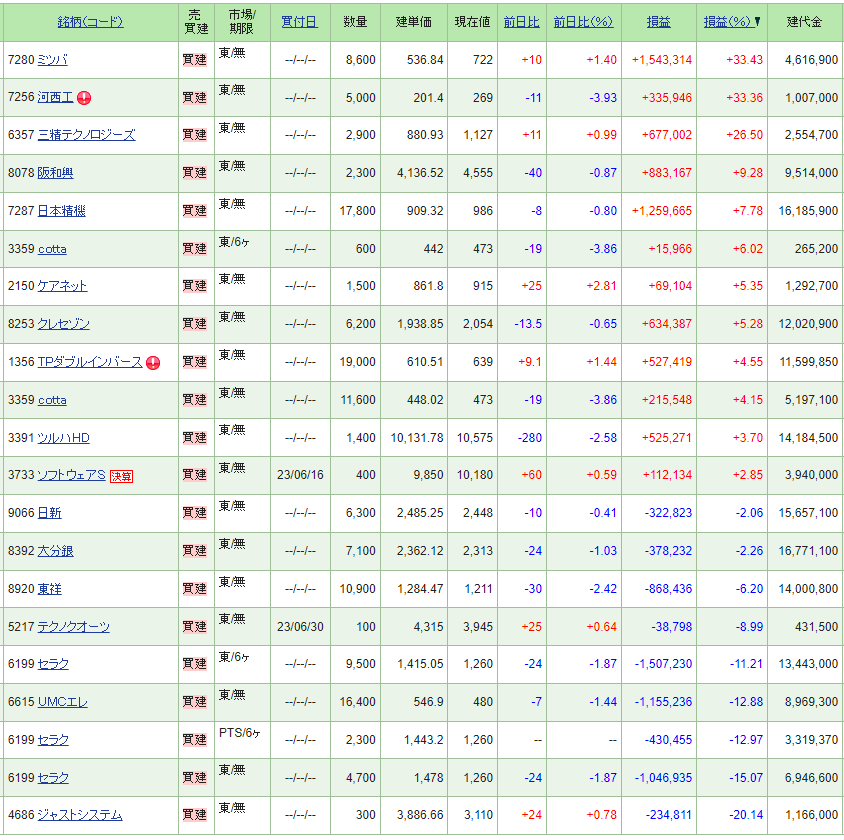
Task: Click the 23/06/16 purchase date cell
Action: tap(300, 475)
